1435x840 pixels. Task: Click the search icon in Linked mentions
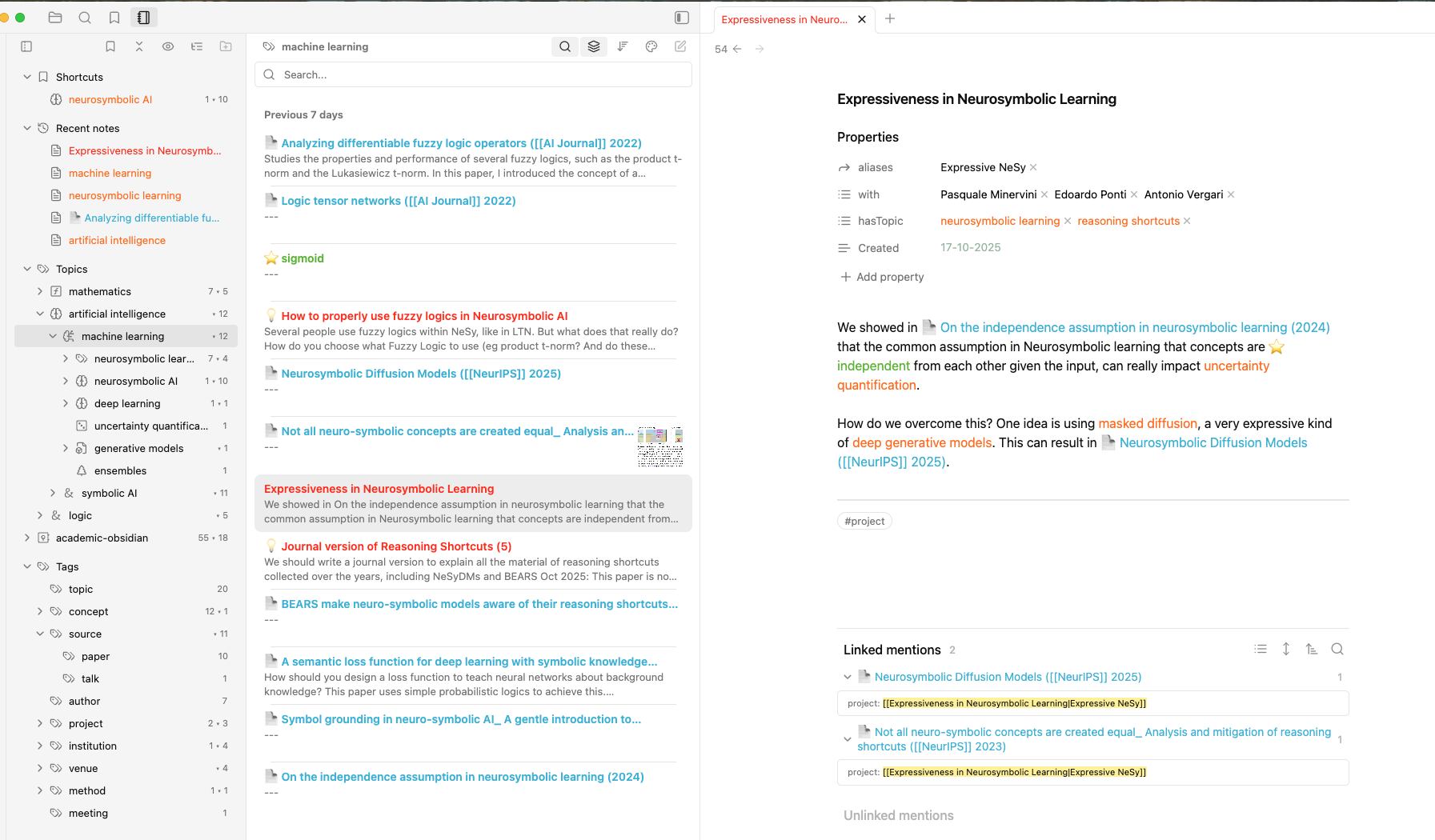1337,650
